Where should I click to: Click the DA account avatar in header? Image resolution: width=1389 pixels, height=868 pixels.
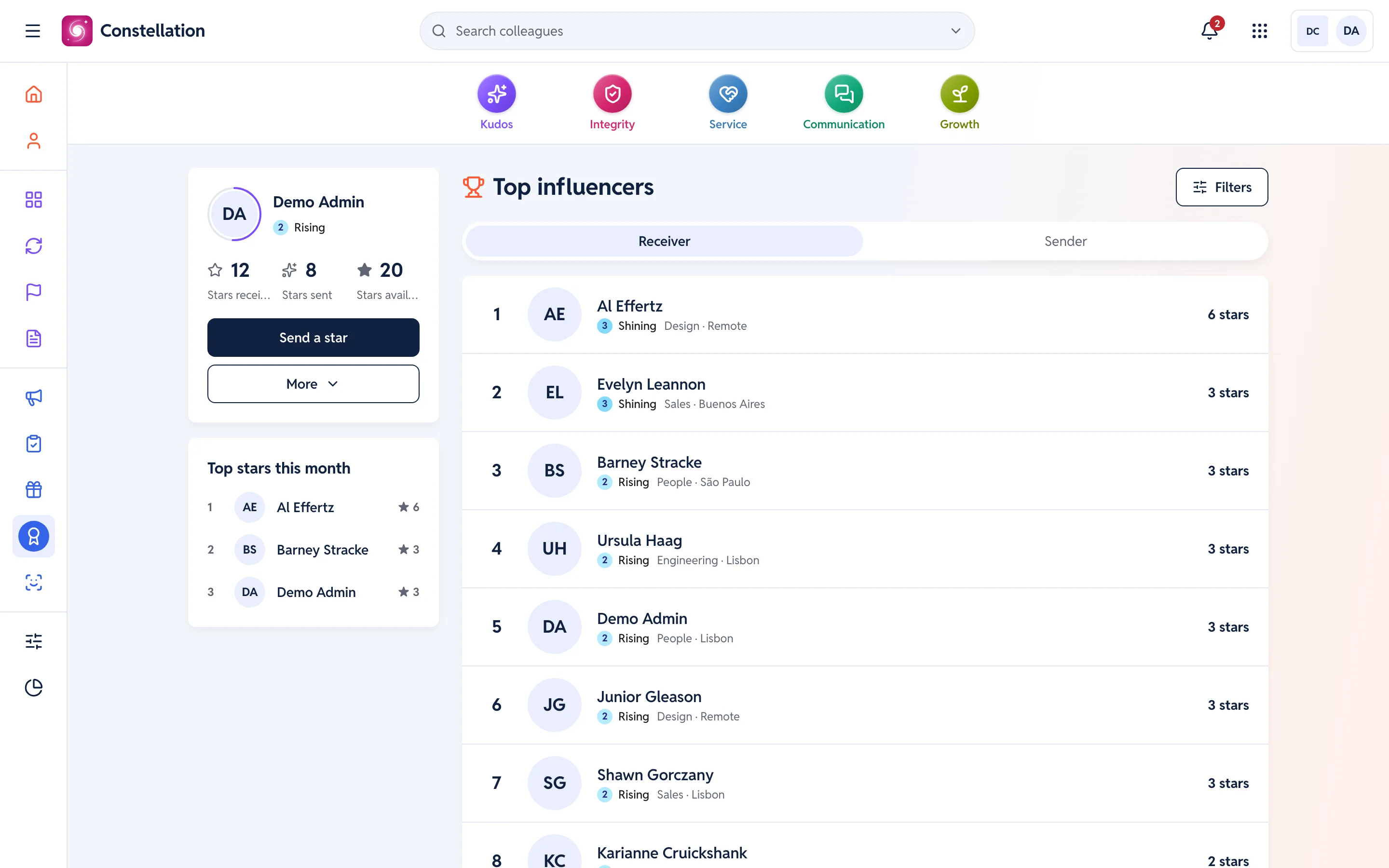tap(1351, 31)
